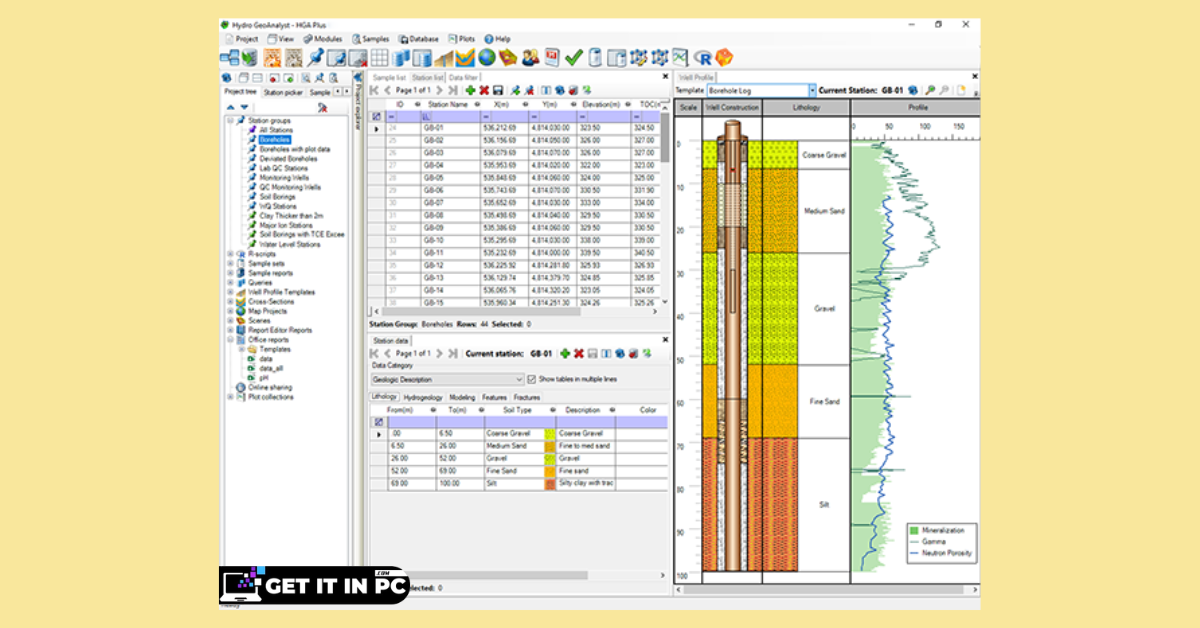
Task: Toggle the station list filter row checkbox
Action: pos(376,116)
